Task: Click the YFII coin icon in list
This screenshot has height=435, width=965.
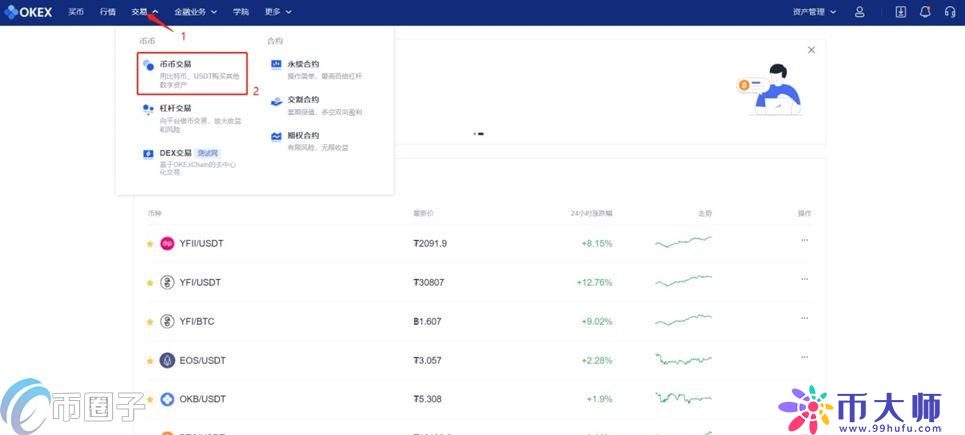Action: pos(167,243)
